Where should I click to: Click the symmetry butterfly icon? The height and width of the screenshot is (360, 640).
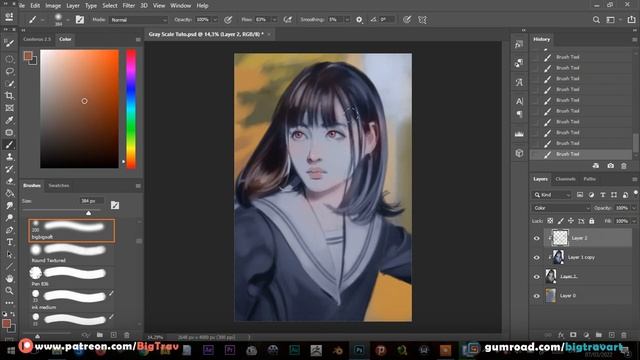pyautogui.click(x=422, y=20)
